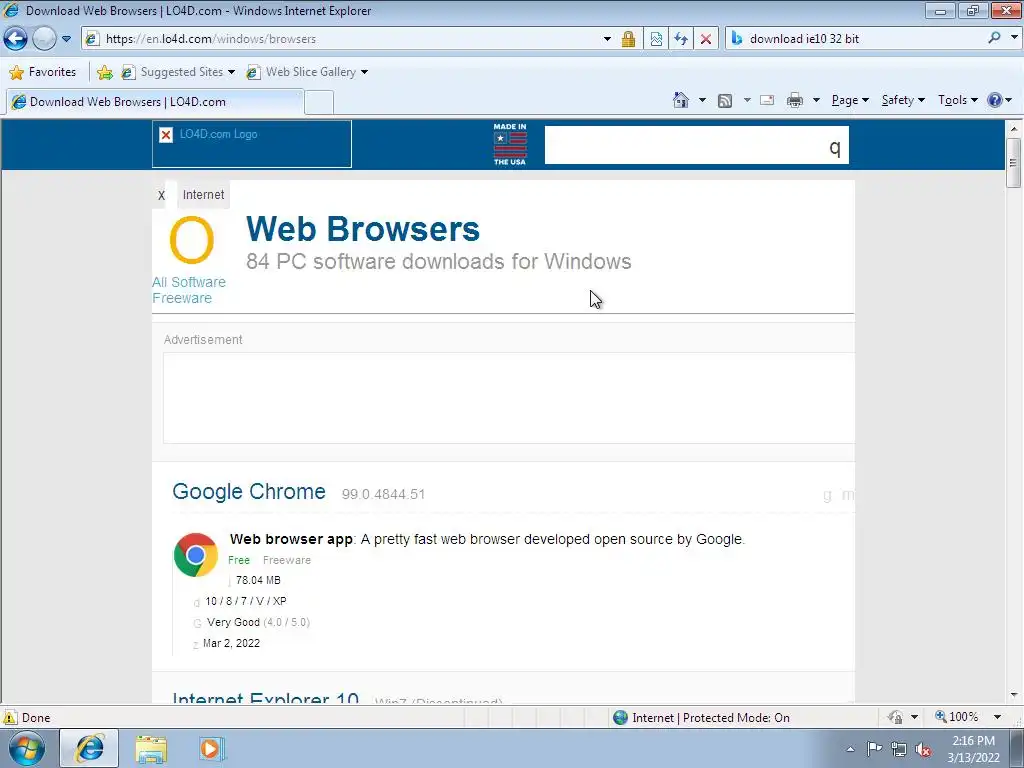
Task: Show hidden tray icons arrow
Action: 850,749
